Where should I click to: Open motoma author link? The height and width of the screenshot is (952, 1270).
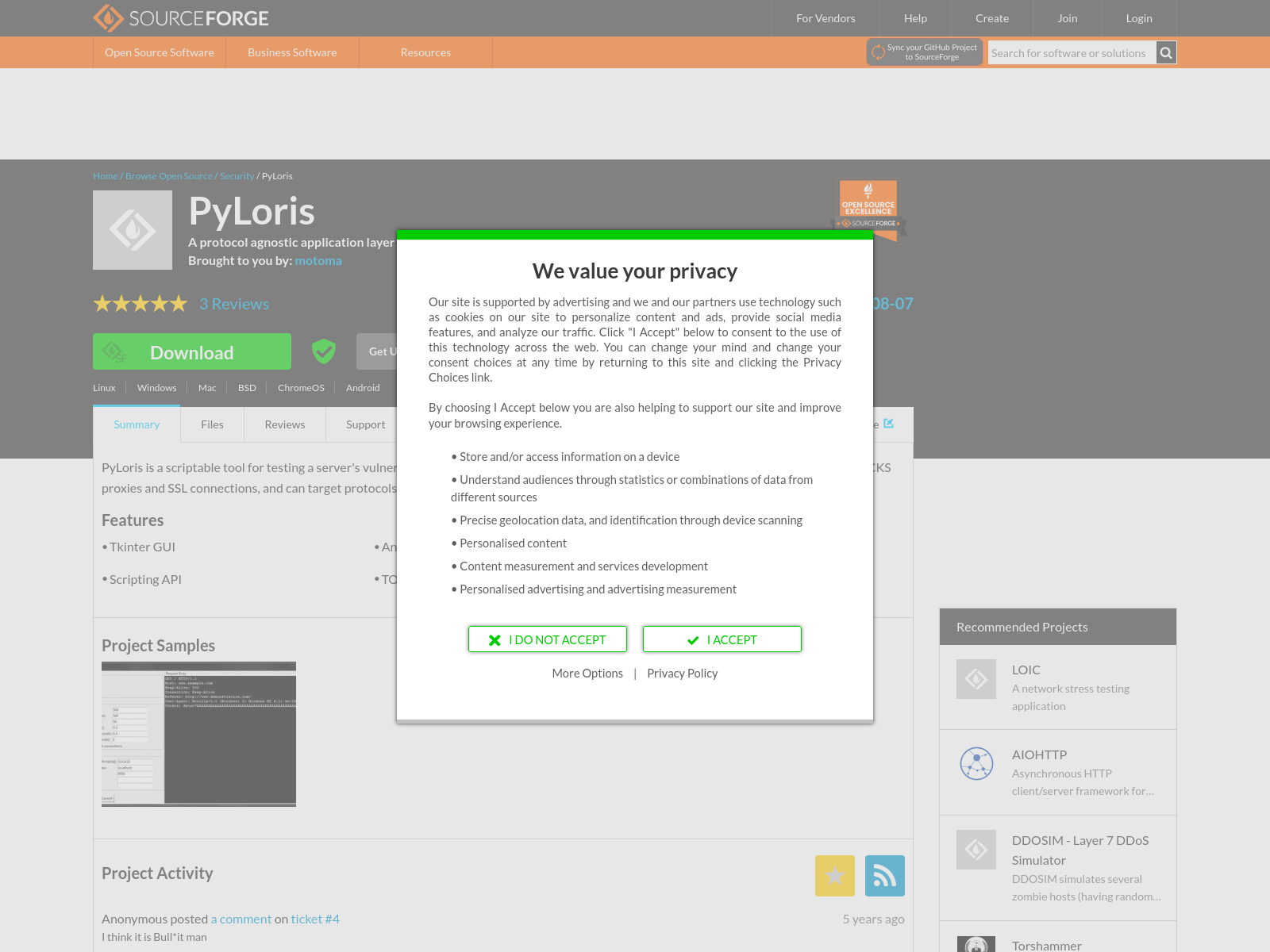[x=318, y=261]
